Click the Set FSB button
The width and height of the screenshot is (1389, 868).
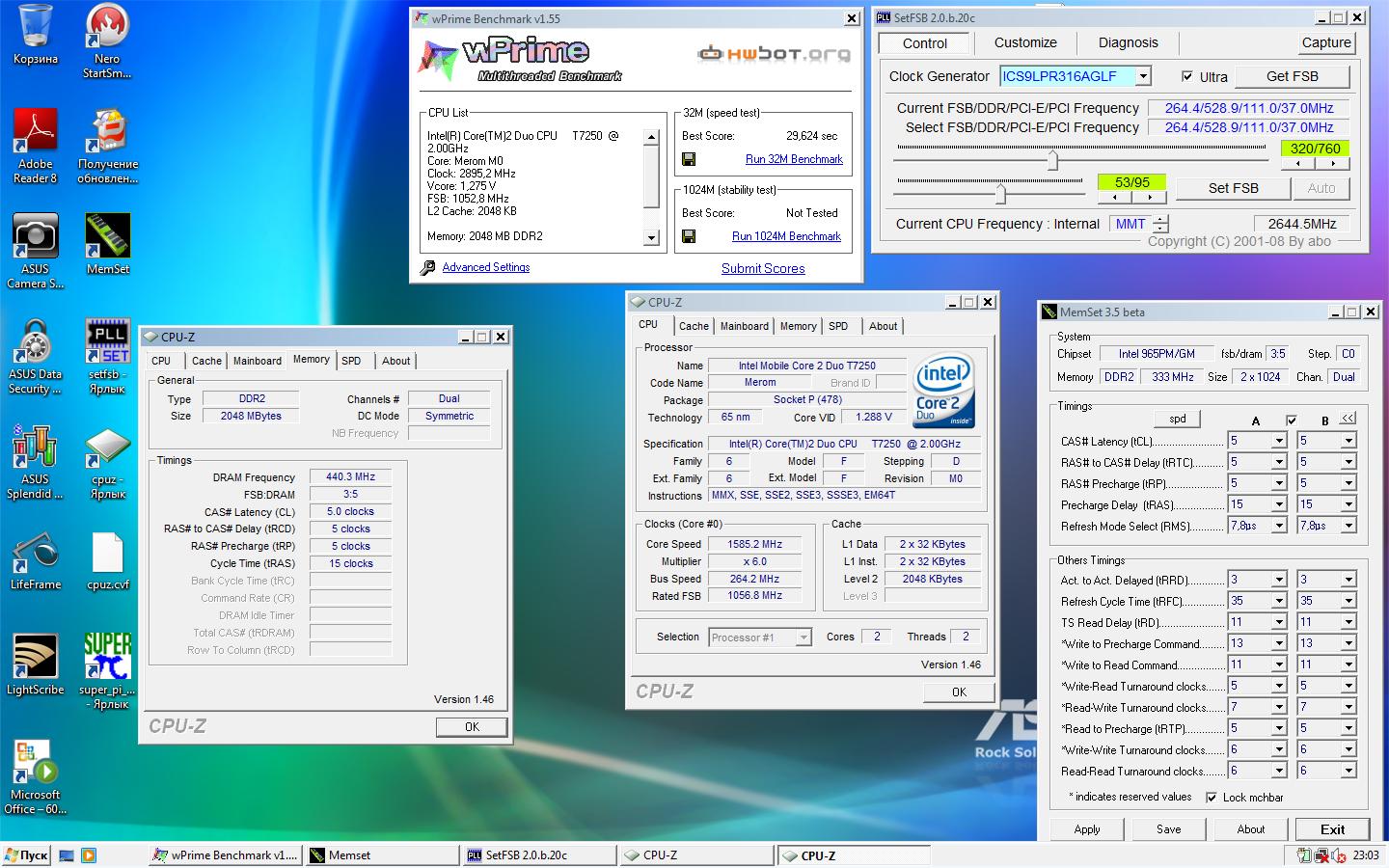point(1233,188)
